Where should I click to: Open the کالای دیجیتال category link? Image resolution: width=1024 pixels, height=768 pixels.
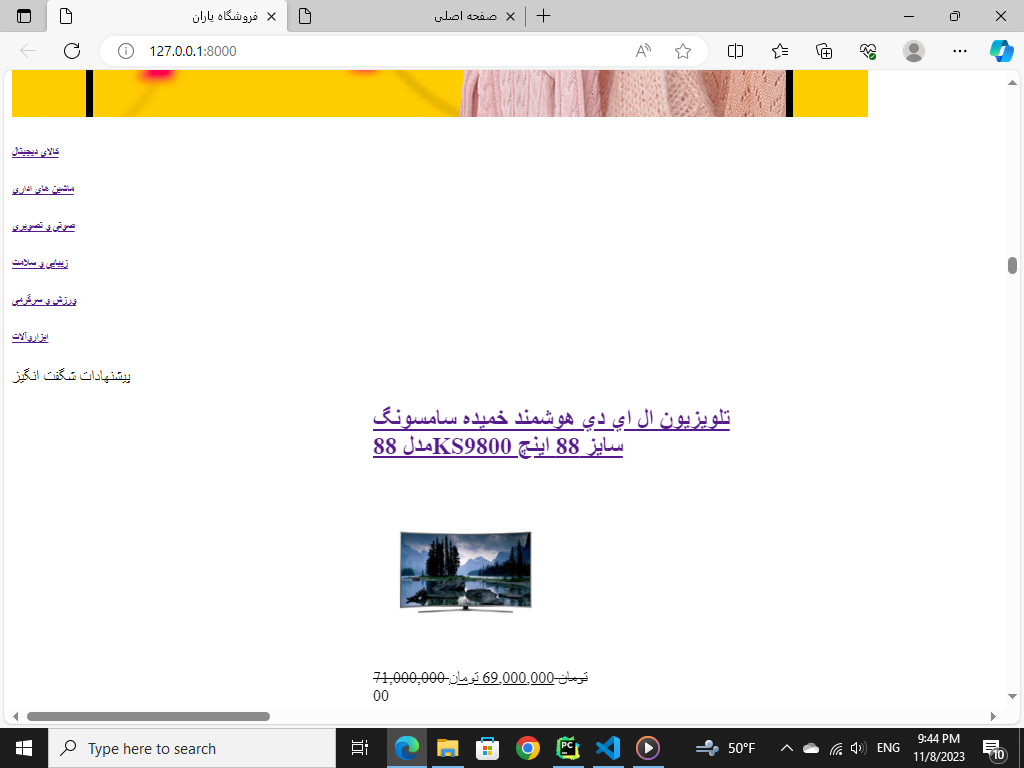35,152
